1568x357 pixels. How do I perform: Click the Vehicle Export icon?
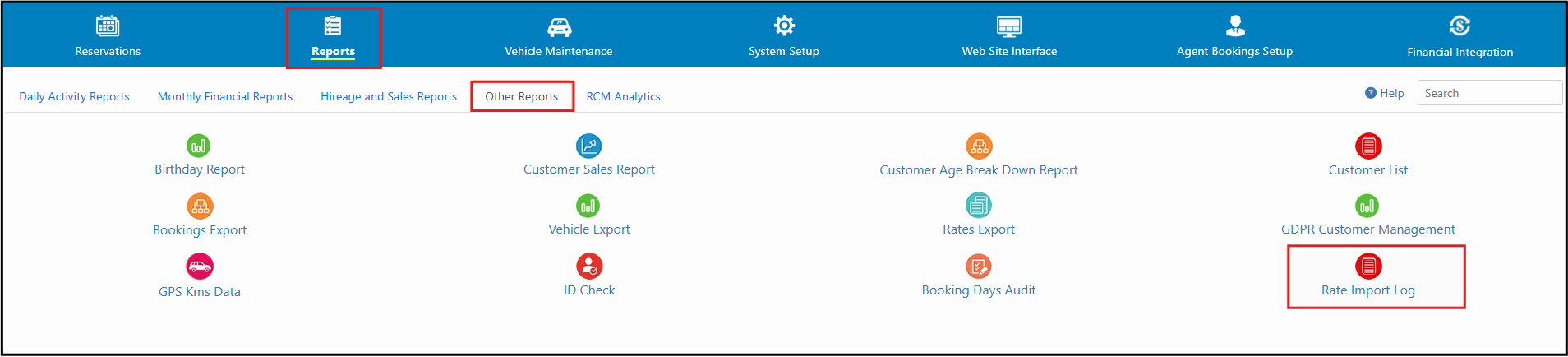[x=588, y=206]
